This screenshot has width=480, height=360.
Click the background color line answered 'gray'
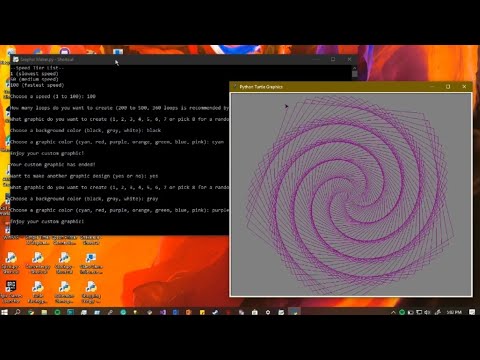point(84,199)
